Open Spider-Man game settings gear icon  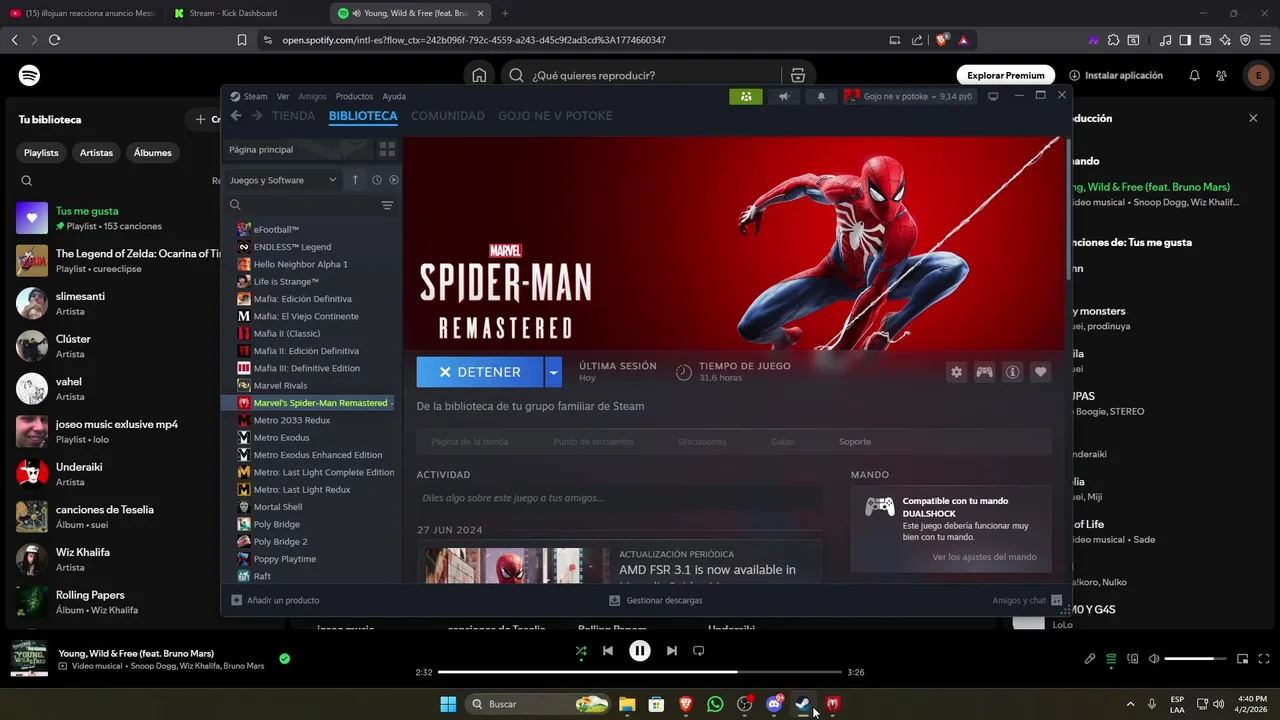956,372
